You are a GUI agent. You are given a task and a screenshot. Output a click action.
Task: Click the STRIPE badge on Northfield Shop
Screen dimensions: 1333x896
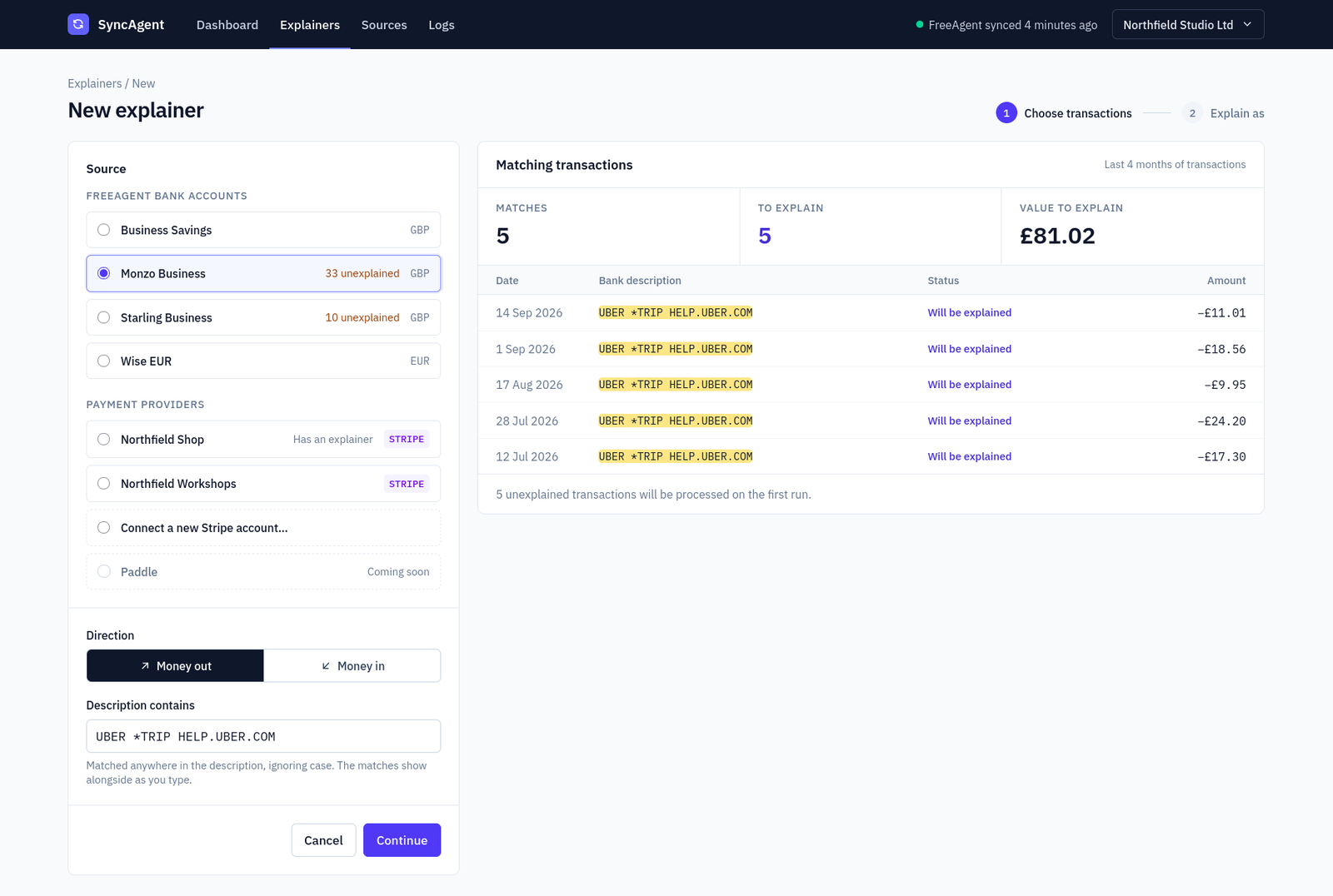pyautogui.click(x=407, y=439)
